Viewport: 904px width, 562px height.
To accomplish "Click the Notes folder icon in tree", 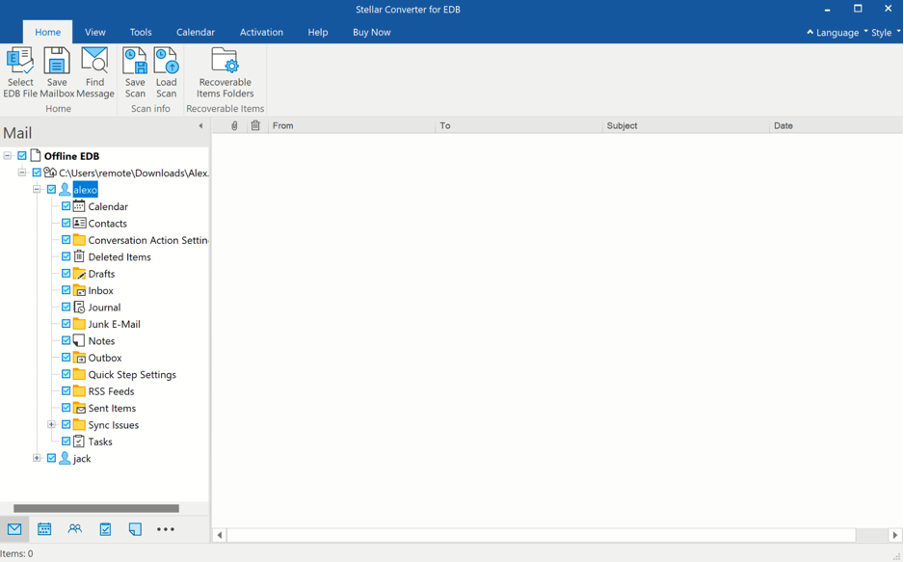I will pos(79,341).
